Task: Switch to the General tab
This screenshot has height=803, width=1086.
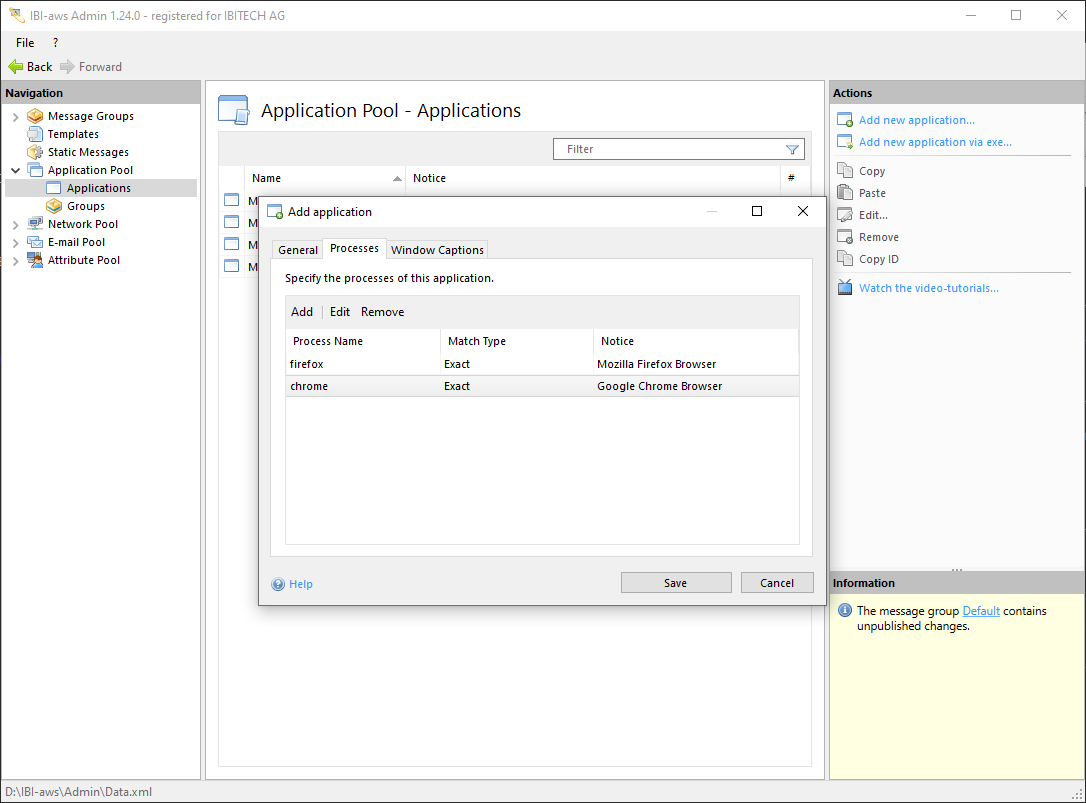Action: pyautogui.click(x=297, y=250)
